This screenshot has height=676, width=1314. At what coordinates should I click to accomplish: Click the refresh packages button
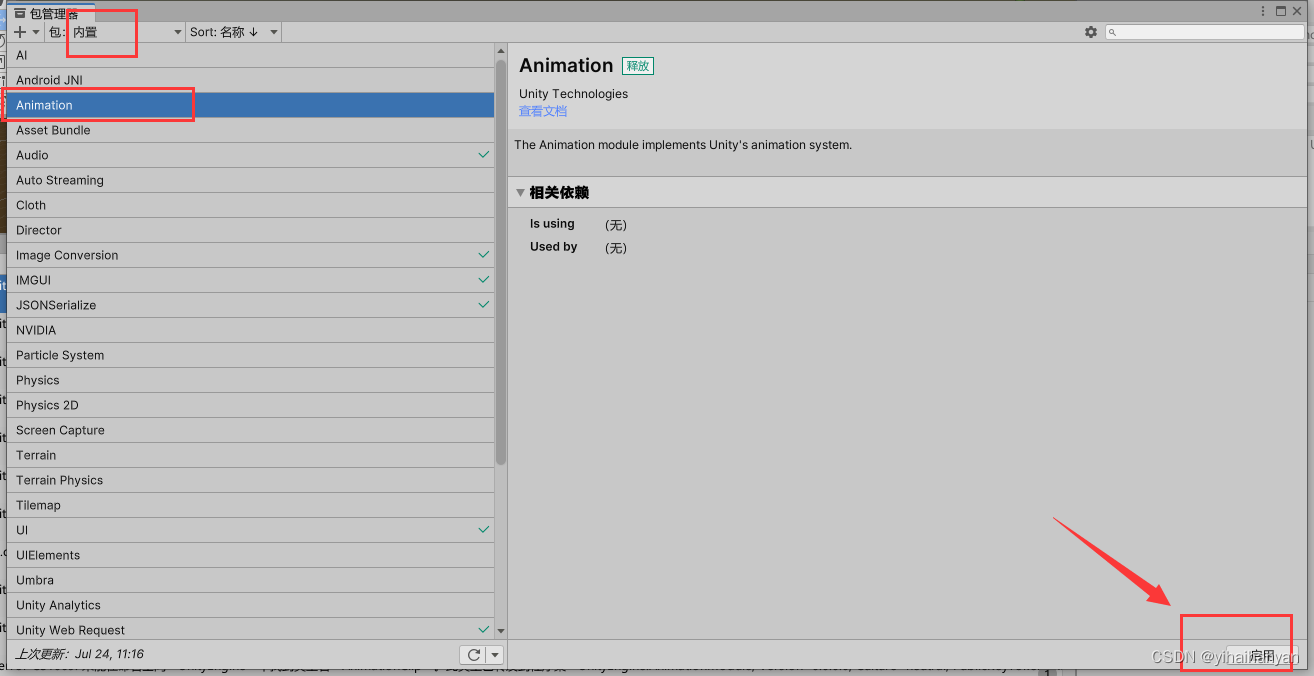(x=473, y=655)
